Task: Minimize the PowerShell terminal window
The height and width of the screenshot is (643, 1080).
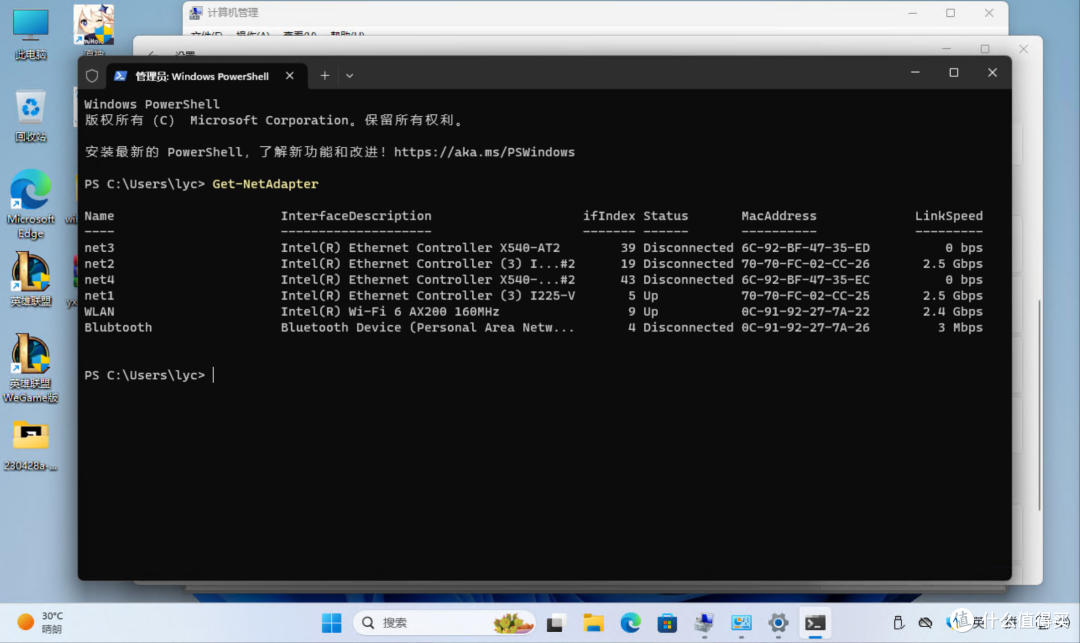Action: (915, 72)
